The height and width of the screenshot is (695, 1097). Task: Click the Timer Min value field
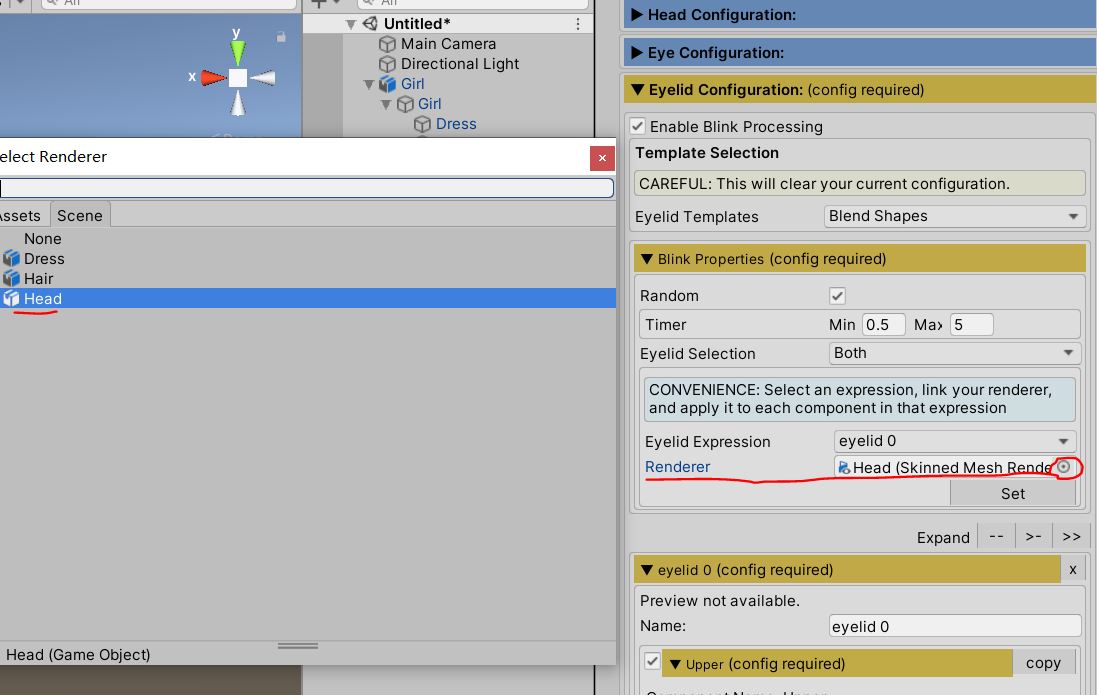(883, 325)
